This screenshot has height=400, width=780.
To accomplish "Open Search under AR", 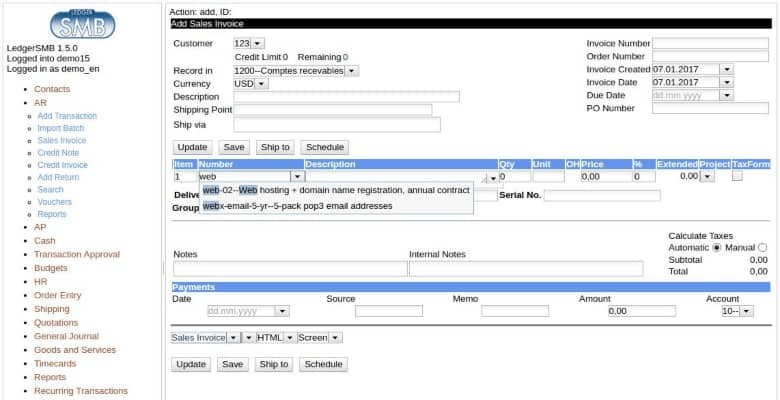I will point(50,190).
